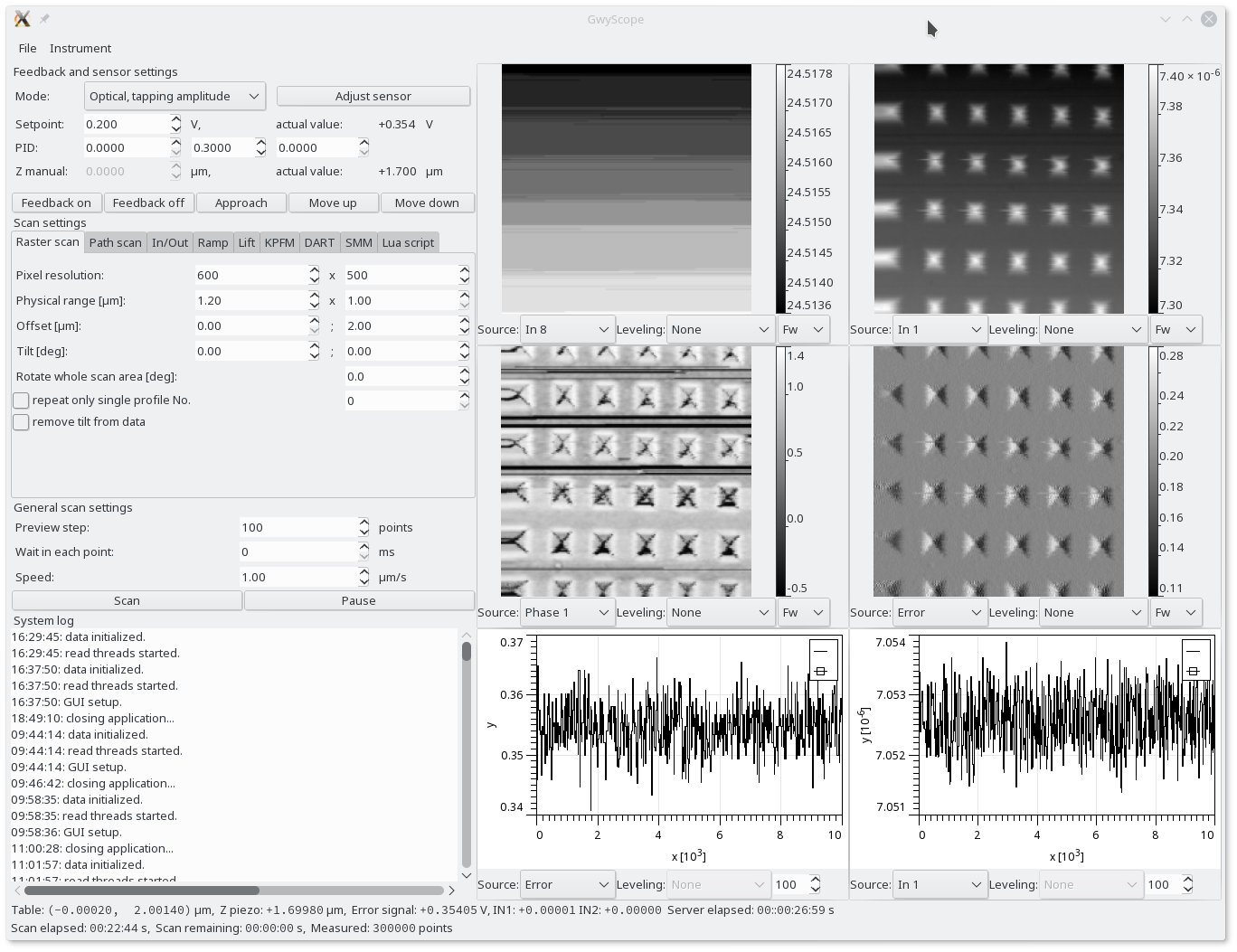Enable repeat only single profile No.
1237x952 pixels.
point(20,400)
